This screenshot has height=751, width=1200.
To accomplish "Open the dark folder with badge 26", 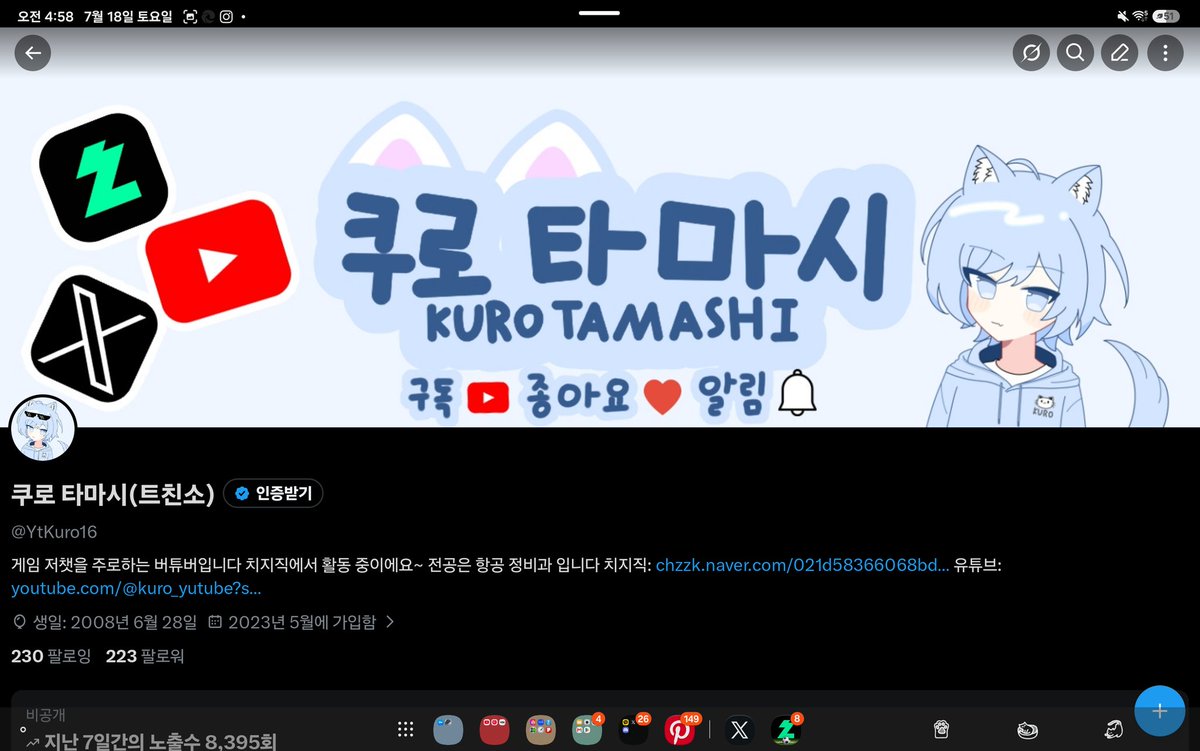I will [633, 730].
